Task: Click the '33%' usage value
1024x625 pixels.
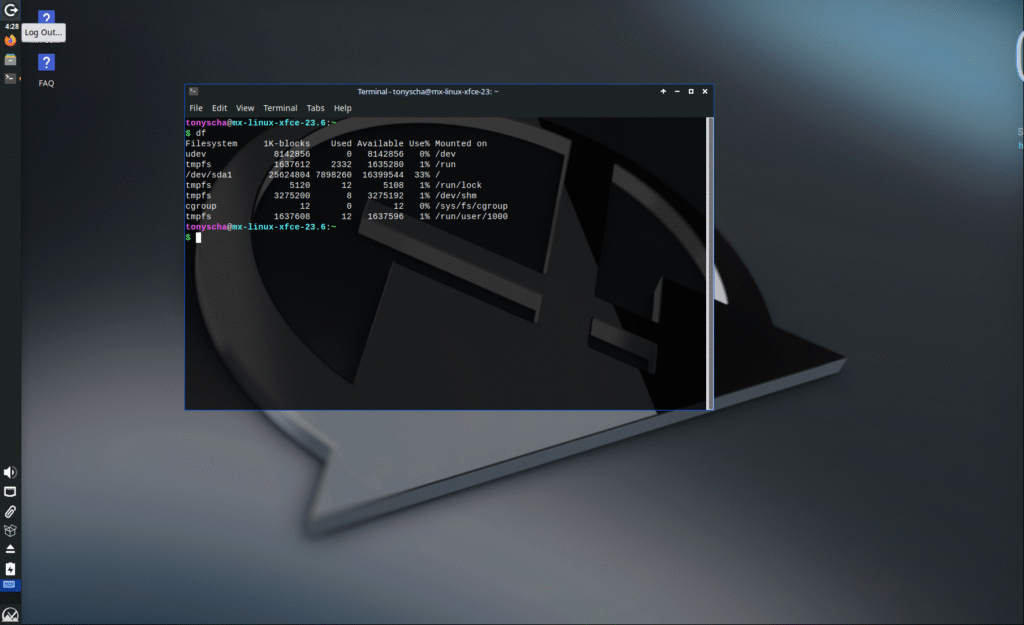Action: coord(422,175)
